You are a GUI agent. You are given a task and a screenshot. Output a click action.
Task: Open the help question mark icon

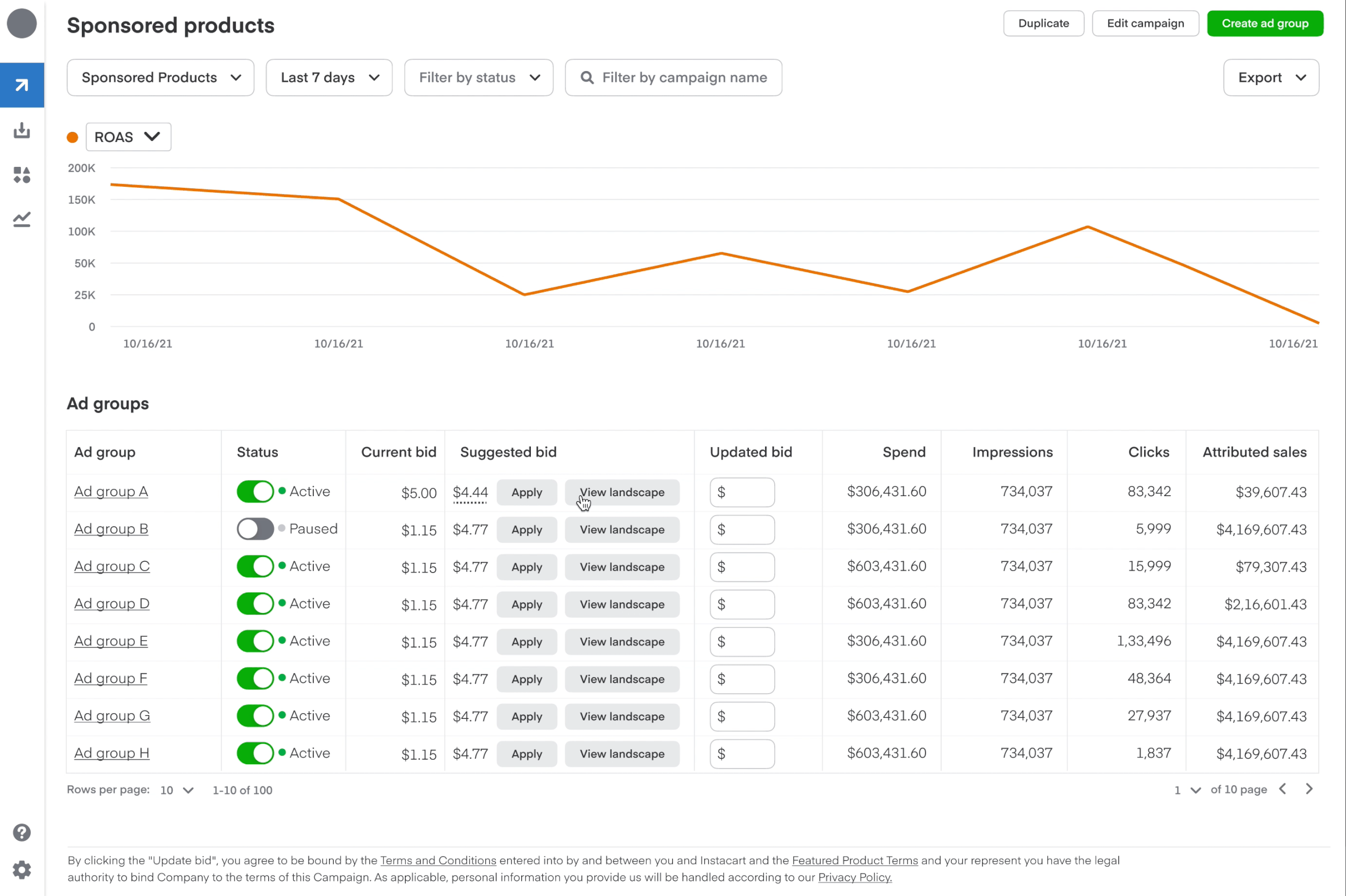coord(22,832)
